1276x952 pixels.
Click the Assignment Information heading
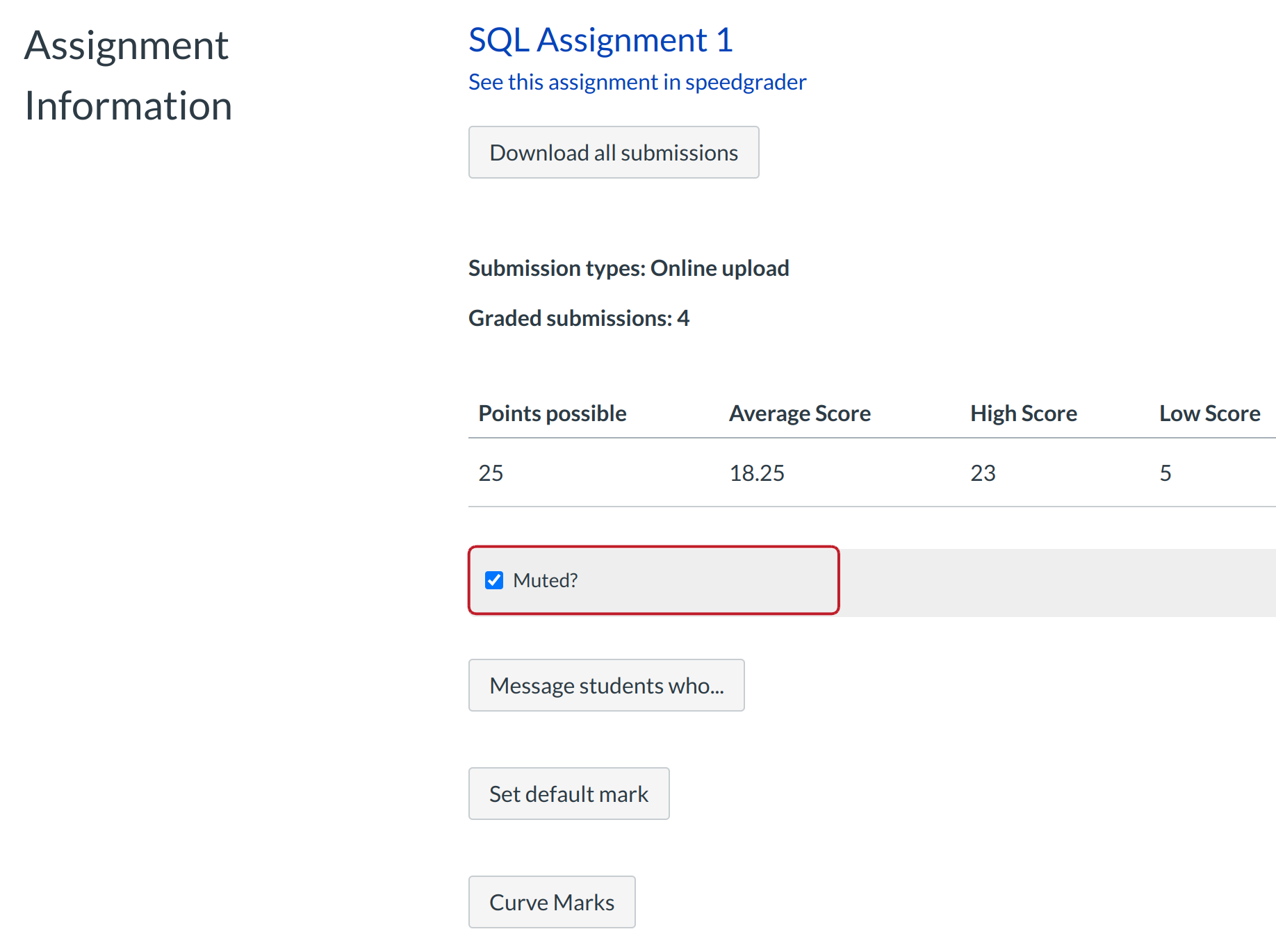128,75
